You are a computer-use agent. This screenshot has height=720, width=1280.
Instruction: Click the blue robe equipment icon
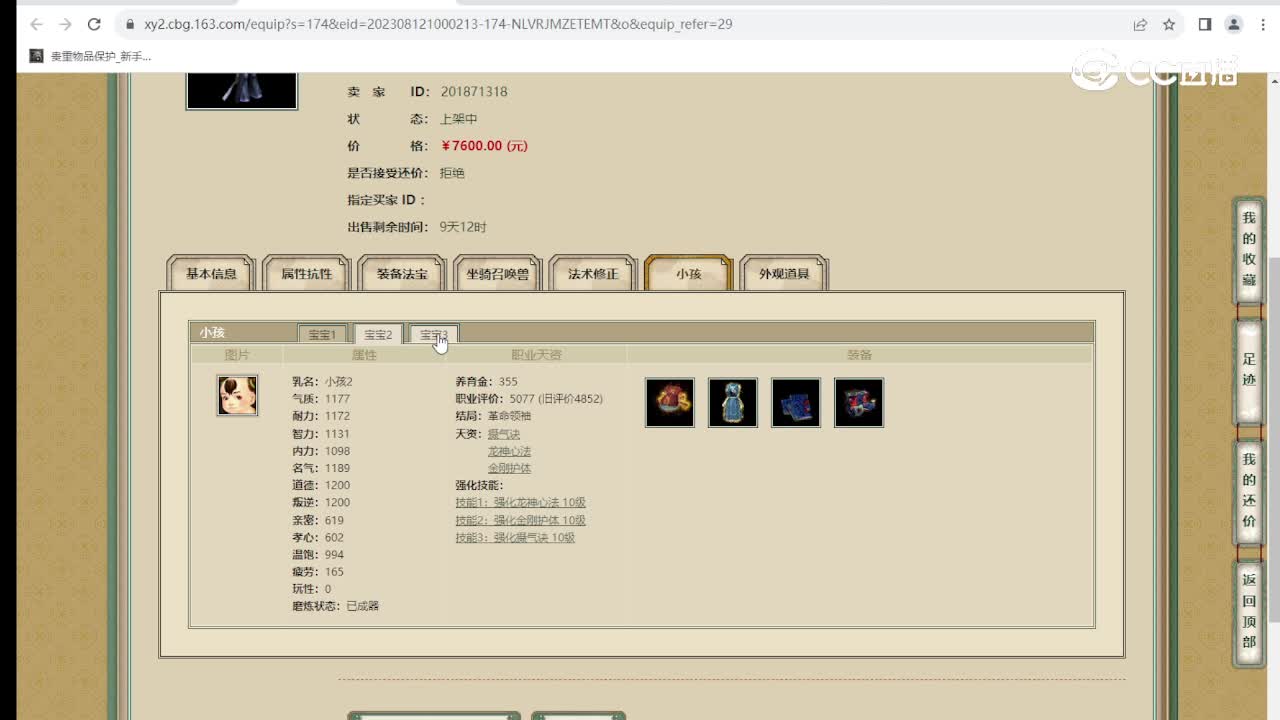pos(733,402)
